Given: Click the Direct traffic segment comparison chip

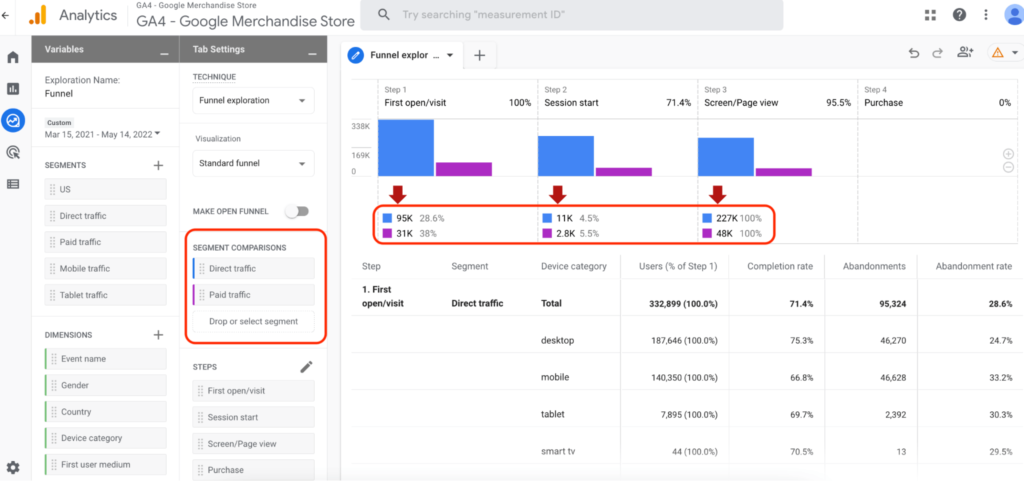Looking at the screenshot, I should 253,268.
